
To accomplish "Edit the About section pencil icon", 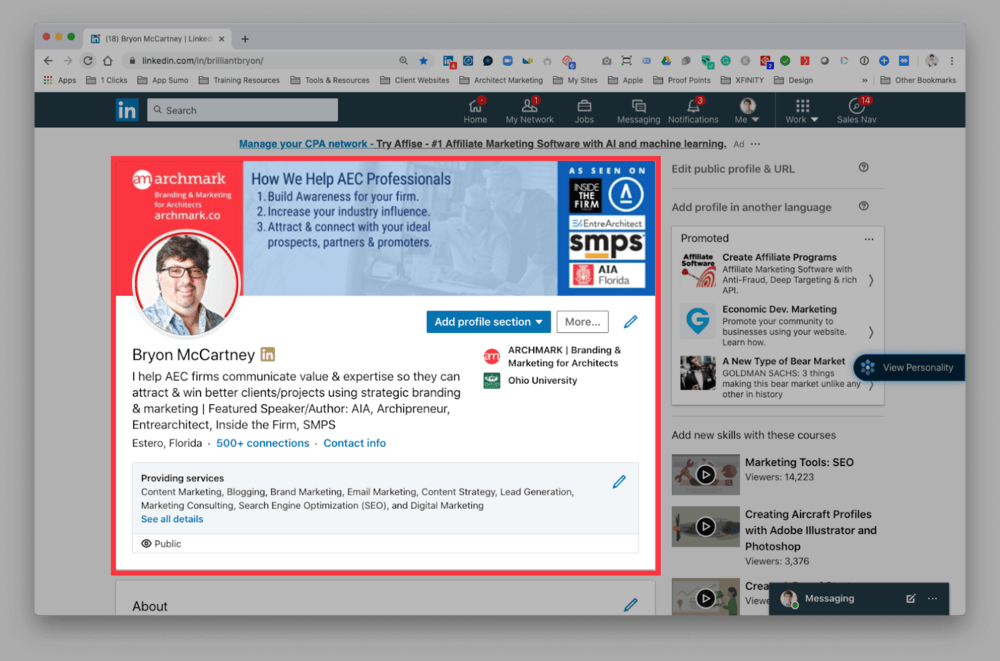I will (x=631, y=604).
